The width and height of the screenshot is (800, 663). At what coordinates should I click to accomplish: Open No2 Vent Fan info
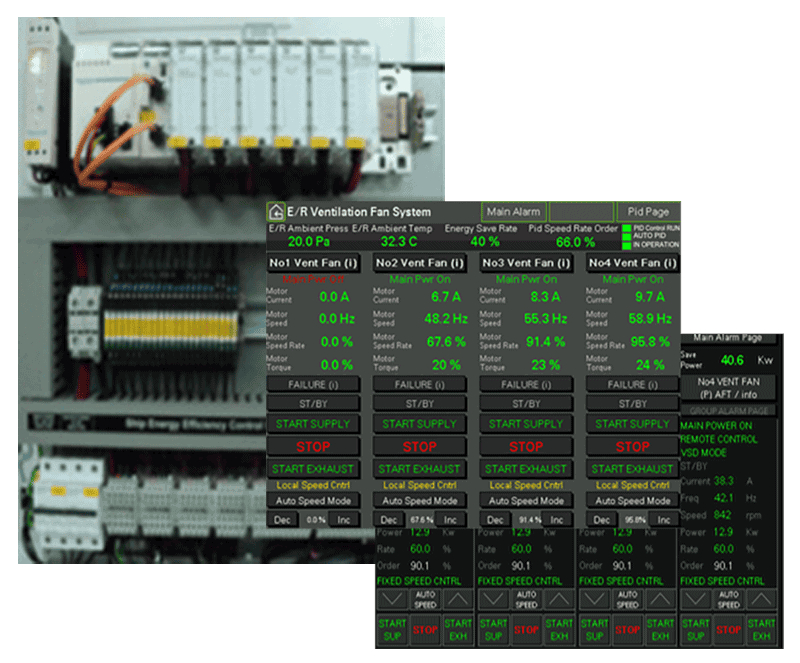coord(420,263)
